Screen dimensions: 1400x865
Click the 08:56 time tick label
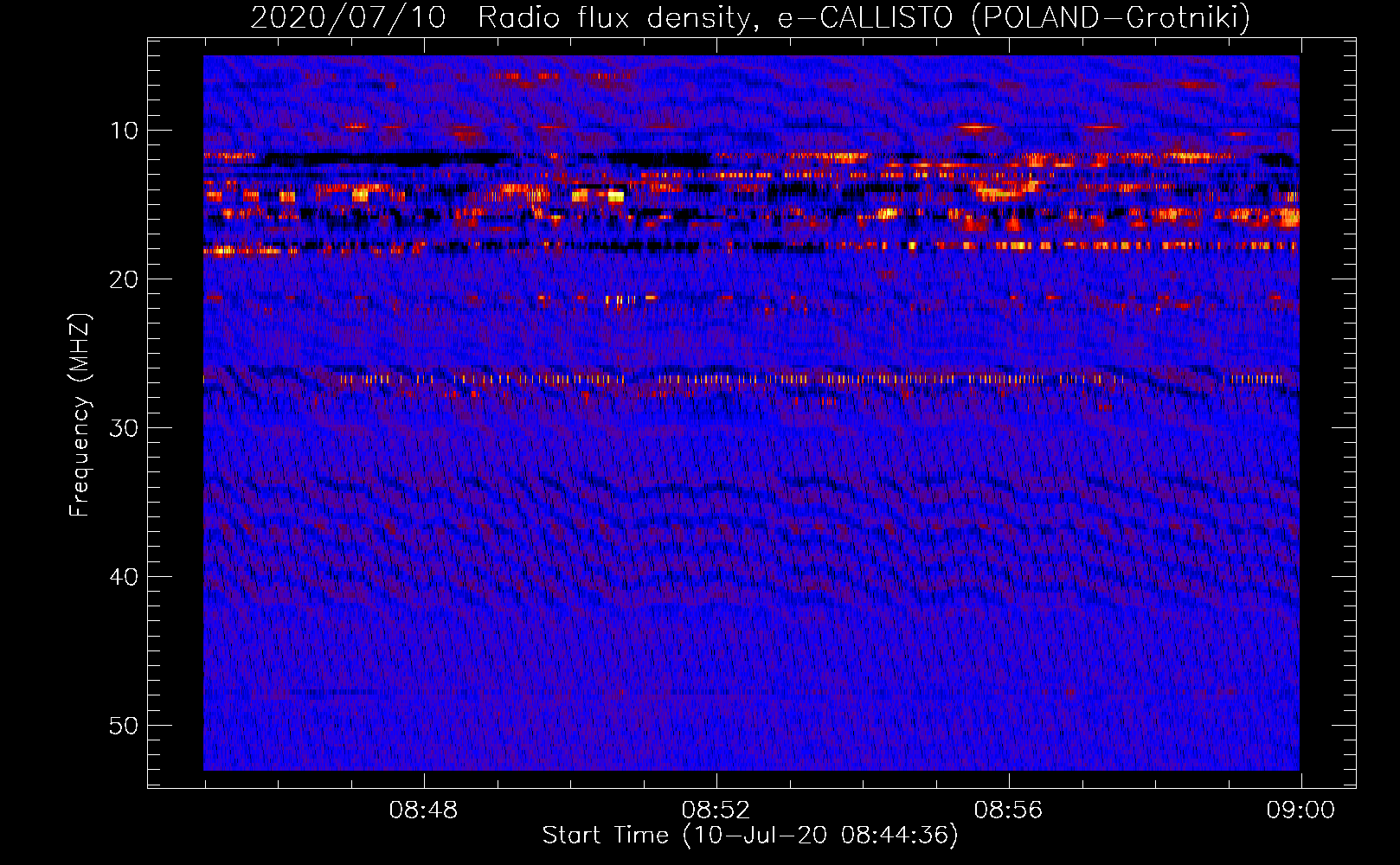click(1008, 811)
